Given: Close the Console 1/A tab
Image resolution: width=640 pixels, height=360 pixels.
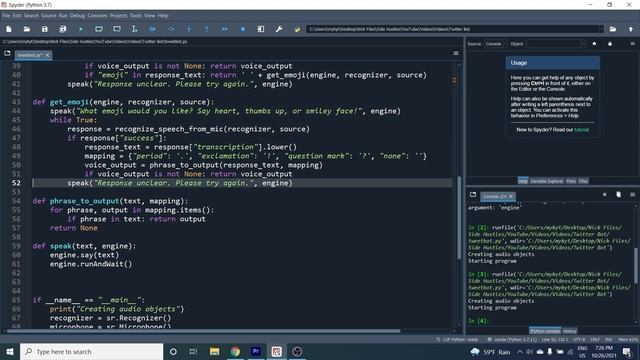Looking at the screenshot, I should [x=511, y=196].
